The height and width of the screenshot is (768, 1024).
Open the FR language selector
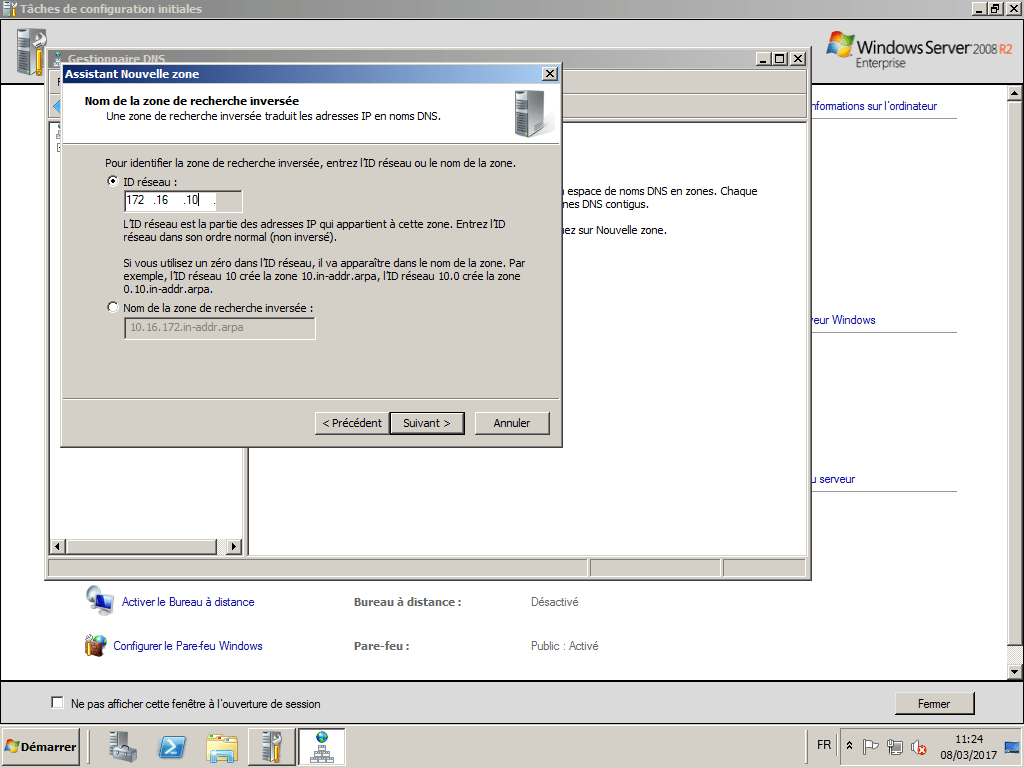[823, 744]
